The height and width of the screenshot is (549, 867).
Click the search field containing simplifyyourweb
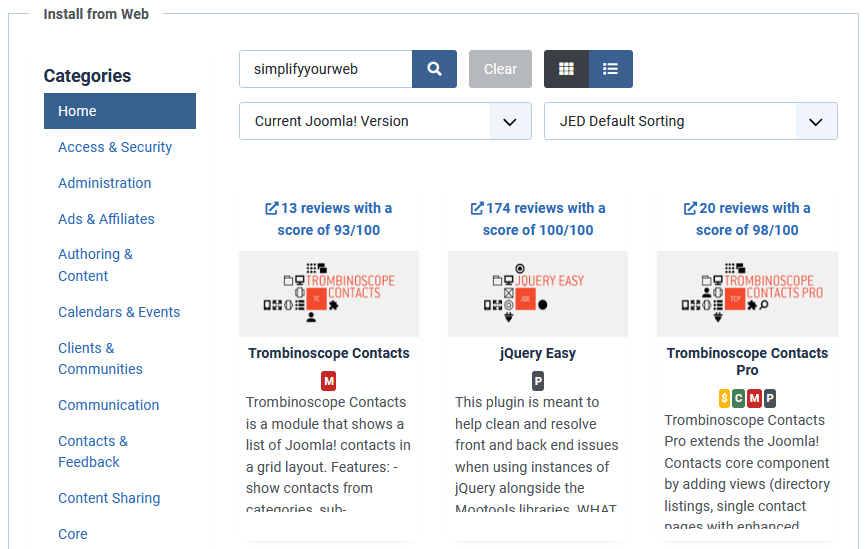[325, 69]
